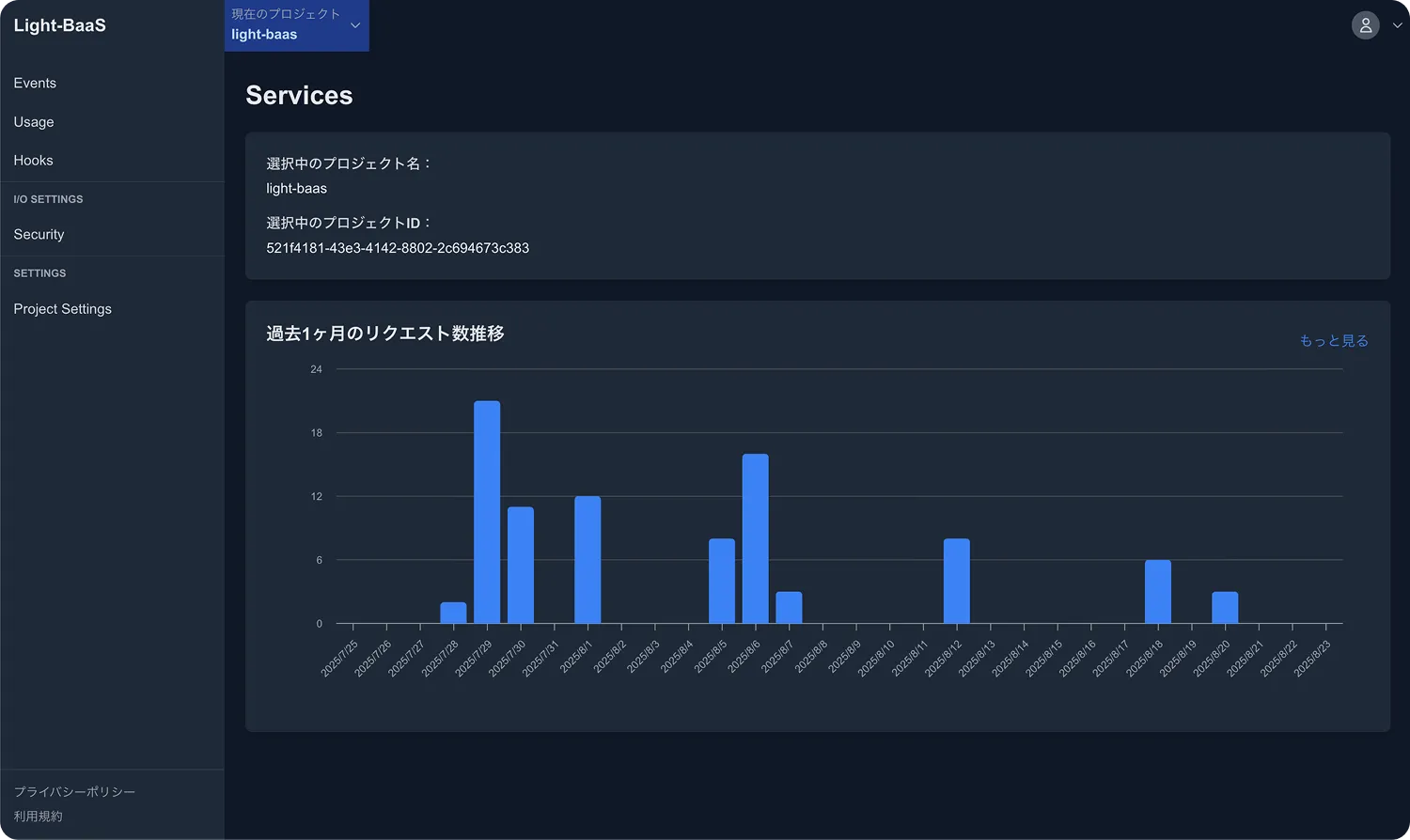The image size is (1410, 840).
Task: Click the 2025/8/1 chart bar
Action: 587,560
